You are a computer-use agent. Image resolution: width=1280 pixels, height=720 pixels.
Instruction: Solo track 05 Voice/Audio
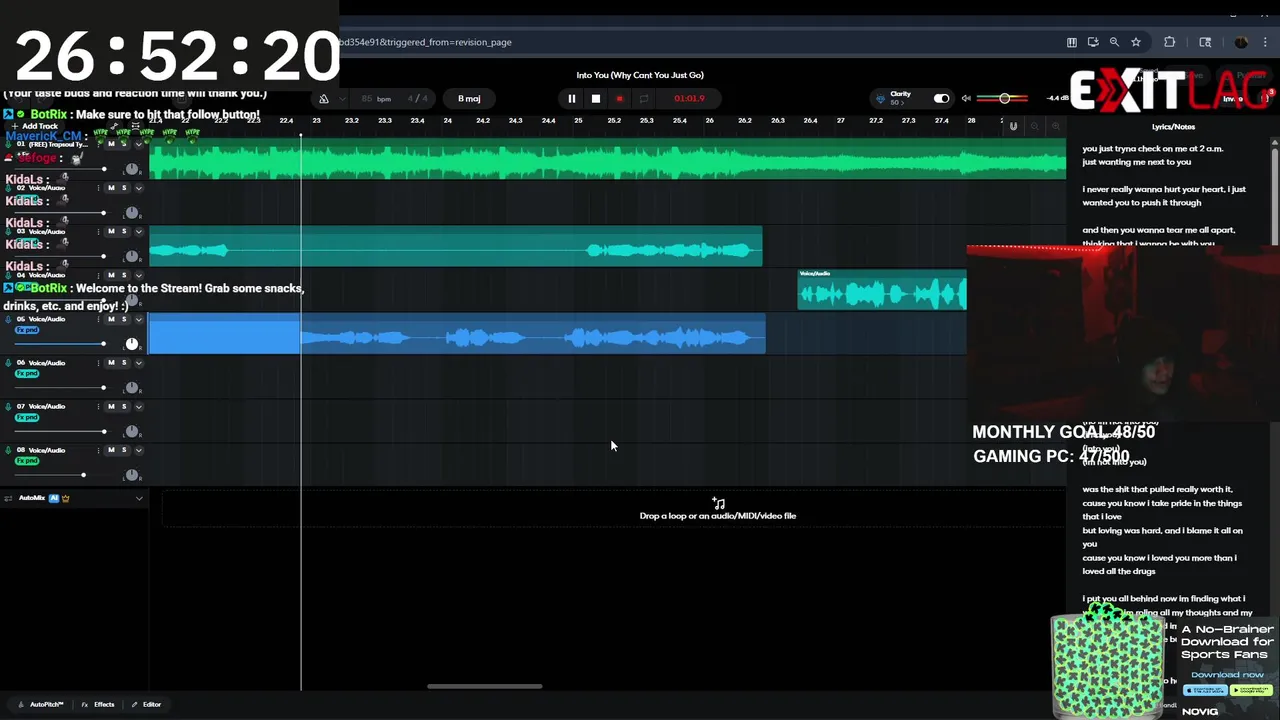(x=124, y=319)
